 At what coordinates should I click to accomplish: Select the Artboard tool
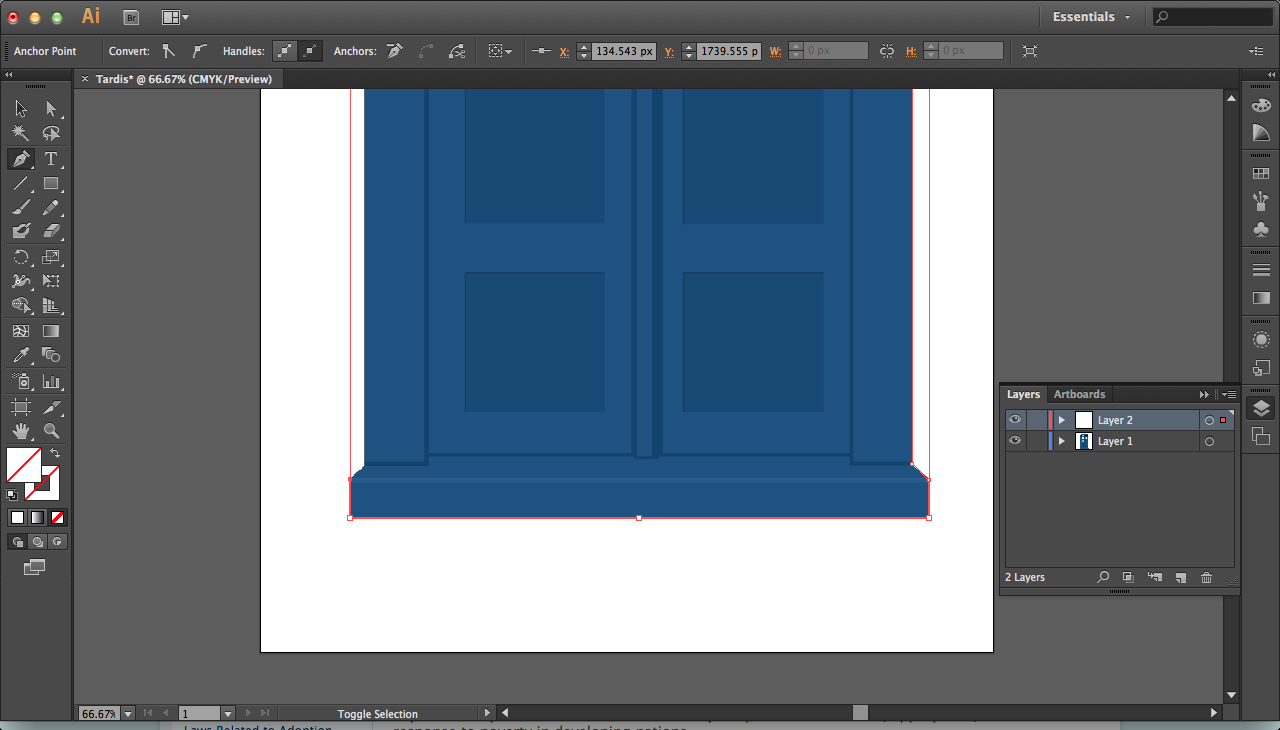click(21, 407)
